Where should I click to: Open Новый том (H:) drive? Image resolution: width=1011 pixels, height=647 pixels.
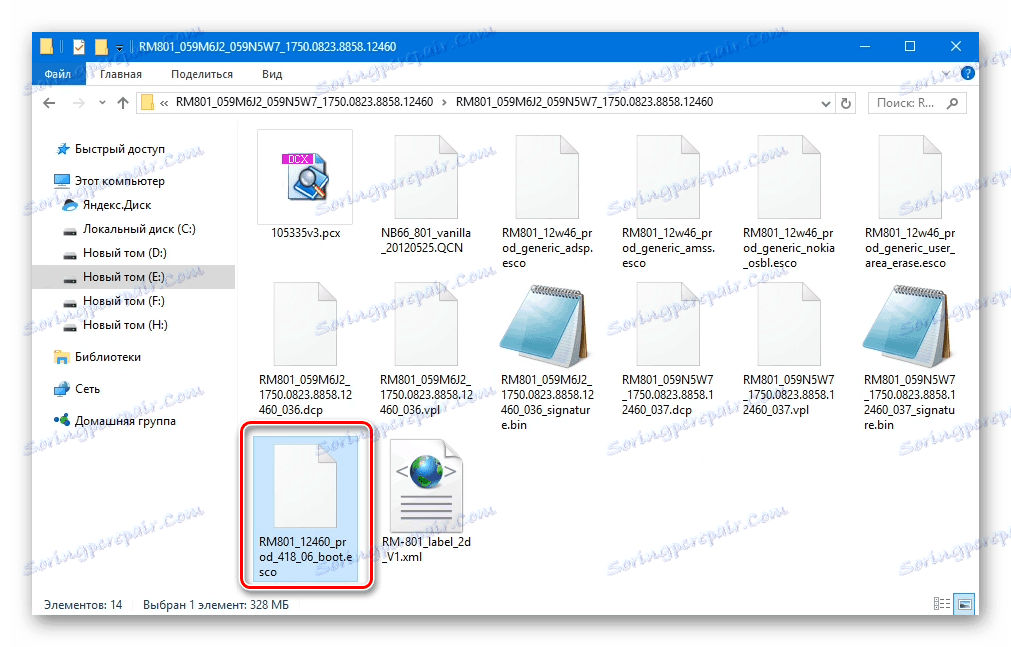tap(125, 325)
